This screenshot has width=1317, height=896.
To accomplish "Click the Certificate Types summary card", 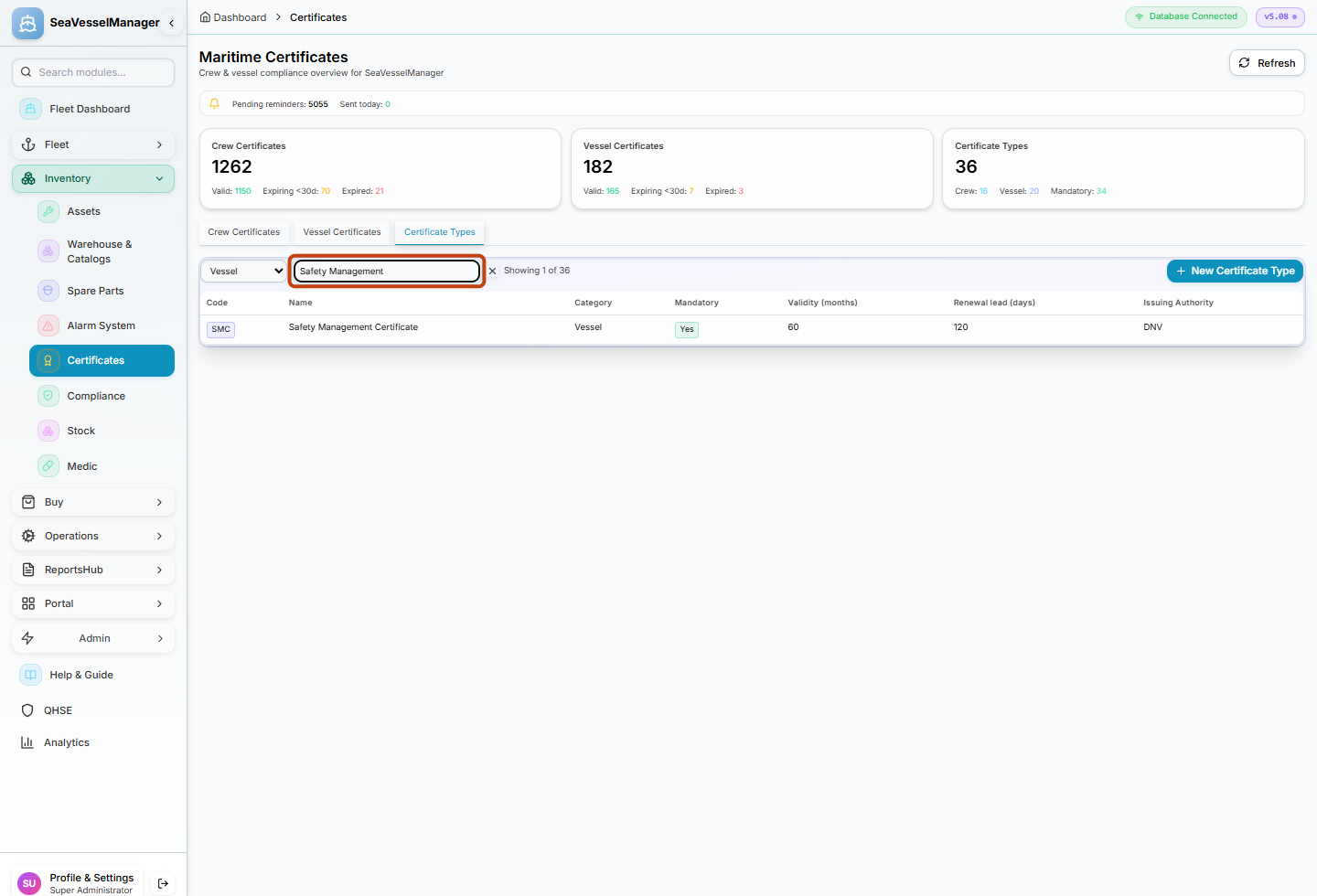I will [x=1123, y=168].
